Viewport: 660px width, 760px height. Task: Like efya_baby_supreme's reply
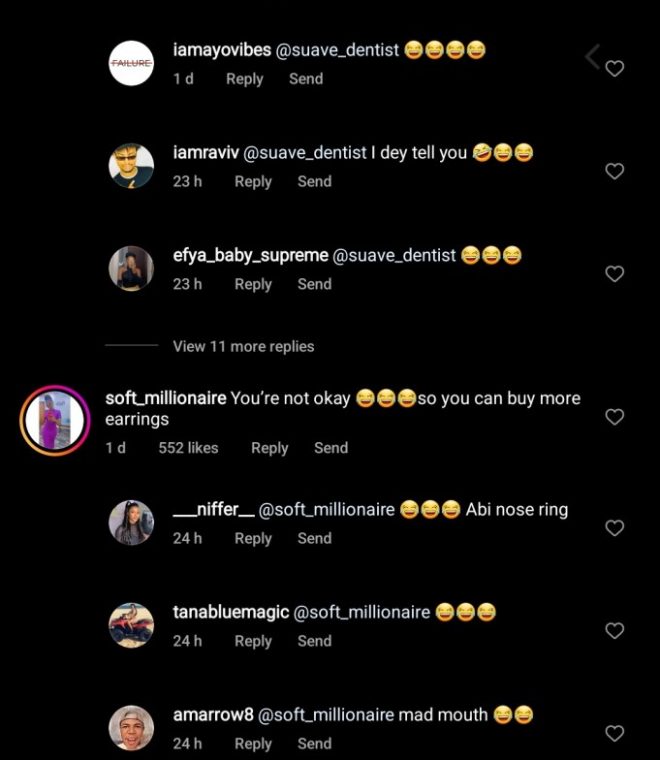tap(615, 273)
